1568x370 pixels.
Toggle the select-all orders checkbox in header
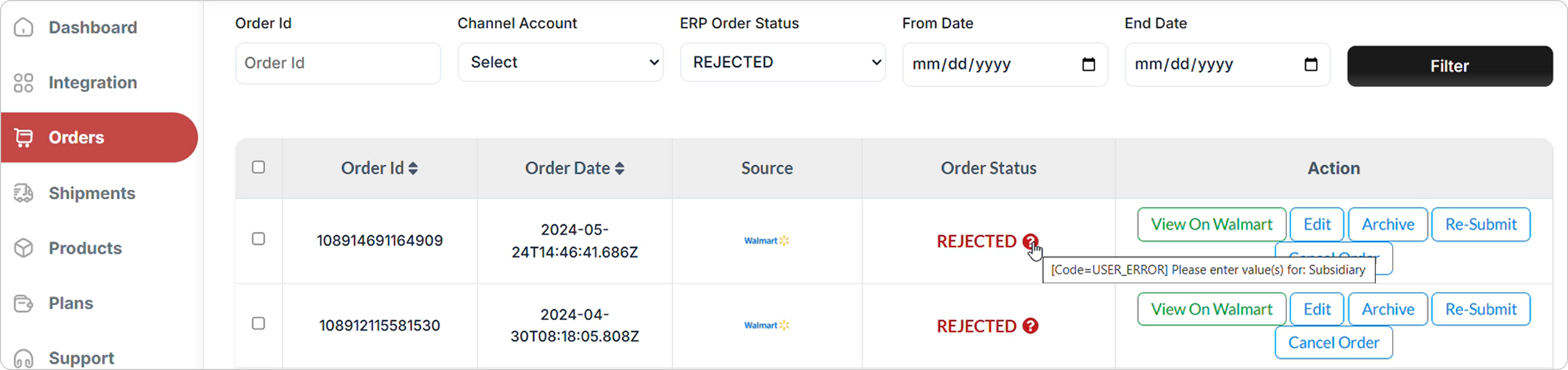coord(259,168)
